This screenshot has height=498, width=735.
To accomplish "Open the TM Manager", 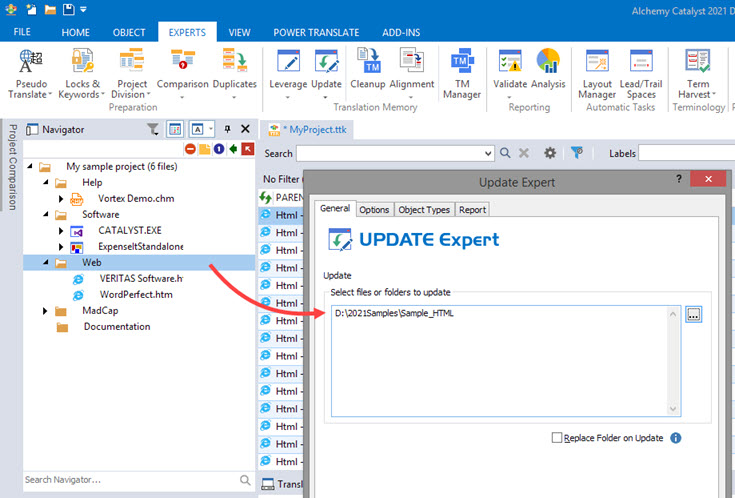I will point(462,74).
